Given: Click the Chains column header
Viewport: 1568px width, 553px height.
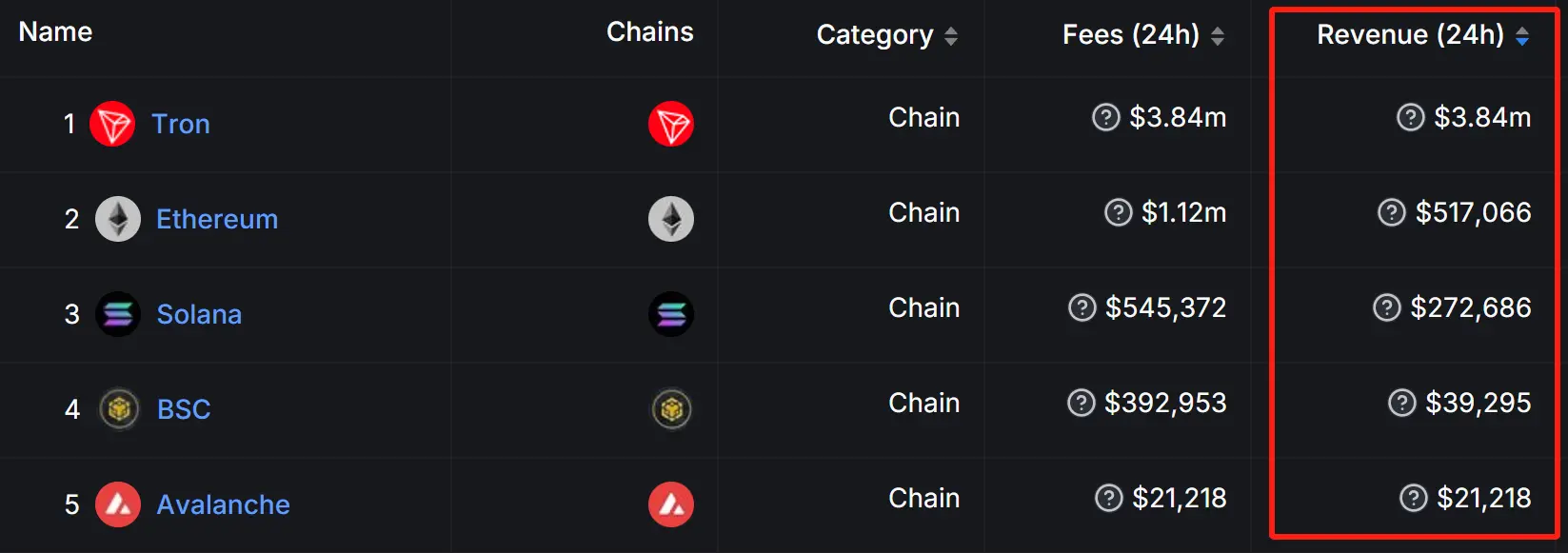Looking at the screenshot, I should coord(649,32).
